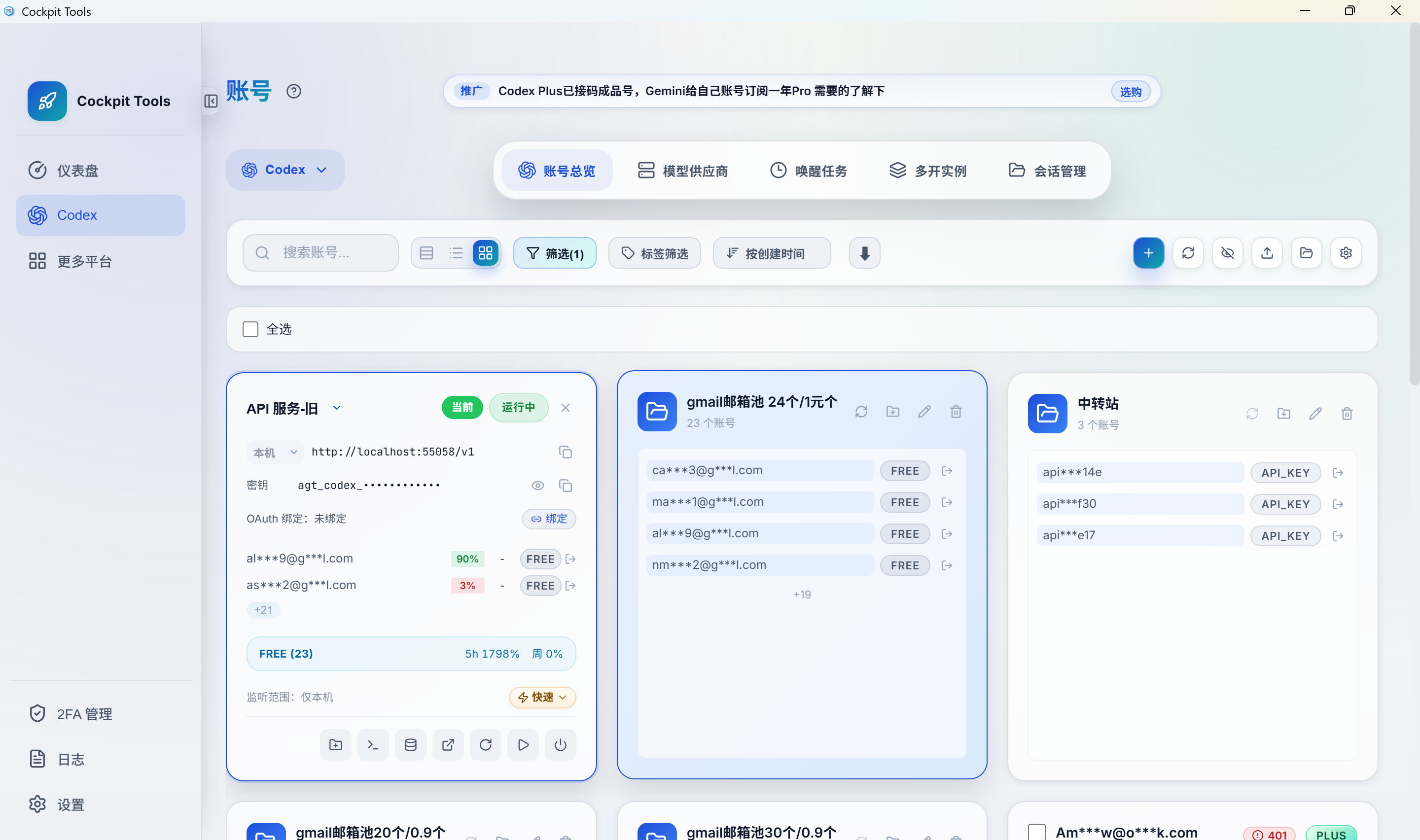Click the power off icon in API card

tap(560, 745)
